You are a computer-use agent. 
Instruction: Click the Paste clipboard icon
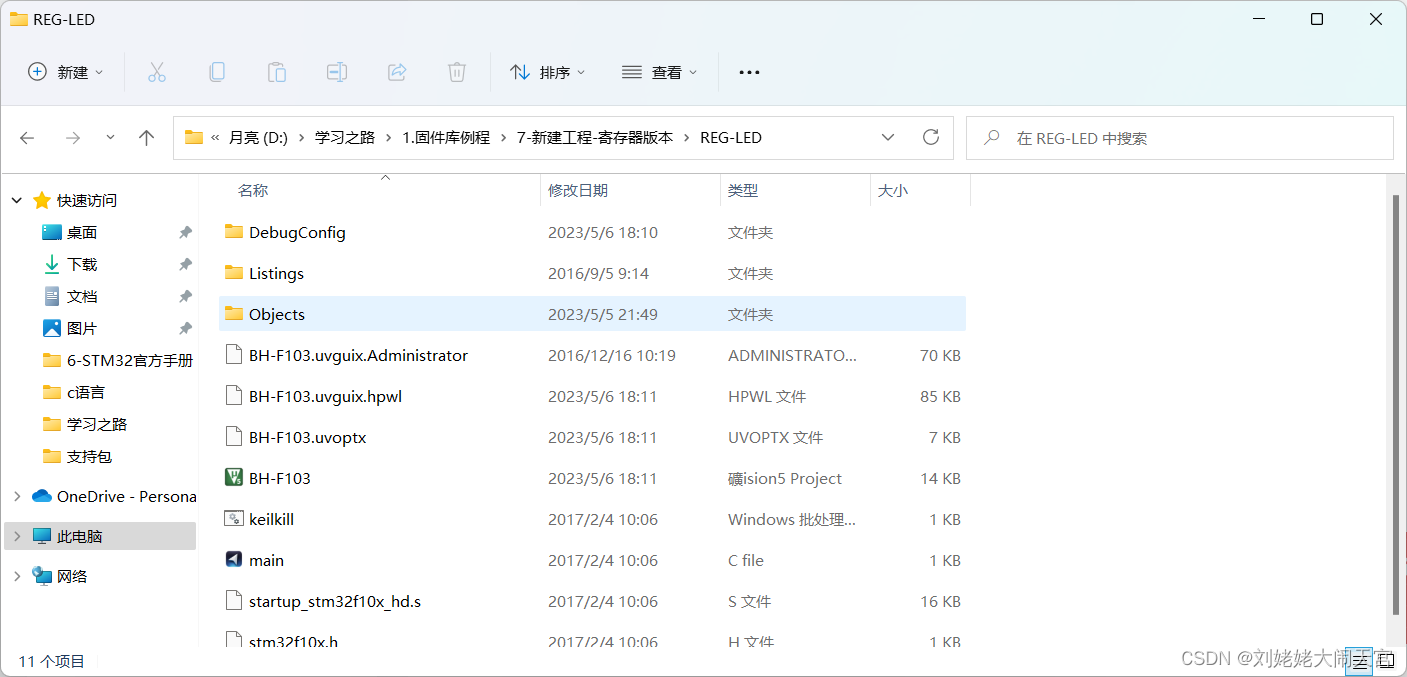pos(277,72)
